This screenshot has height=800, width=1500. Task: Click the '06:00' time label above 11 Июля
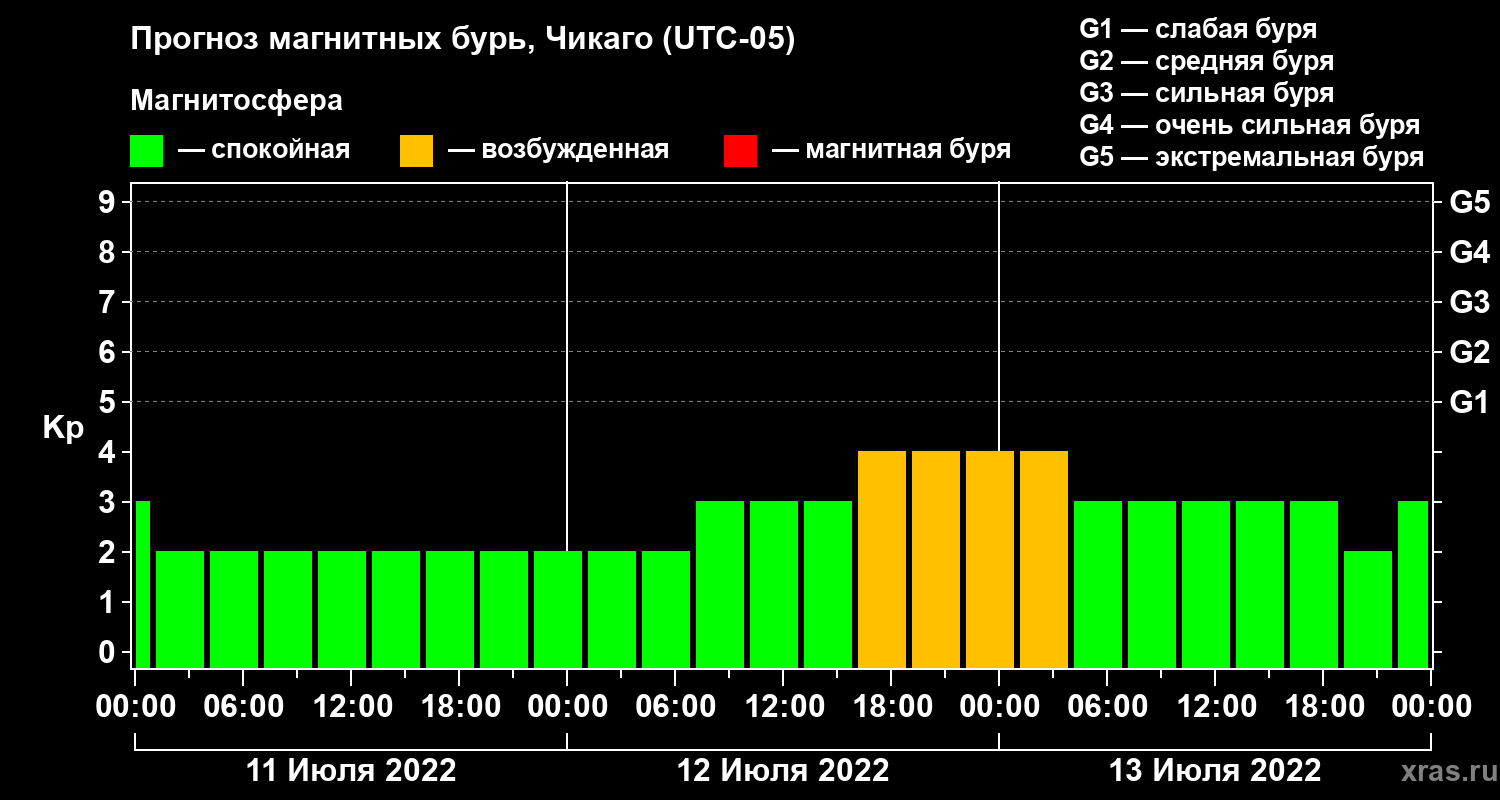click(x=243, y=706)
